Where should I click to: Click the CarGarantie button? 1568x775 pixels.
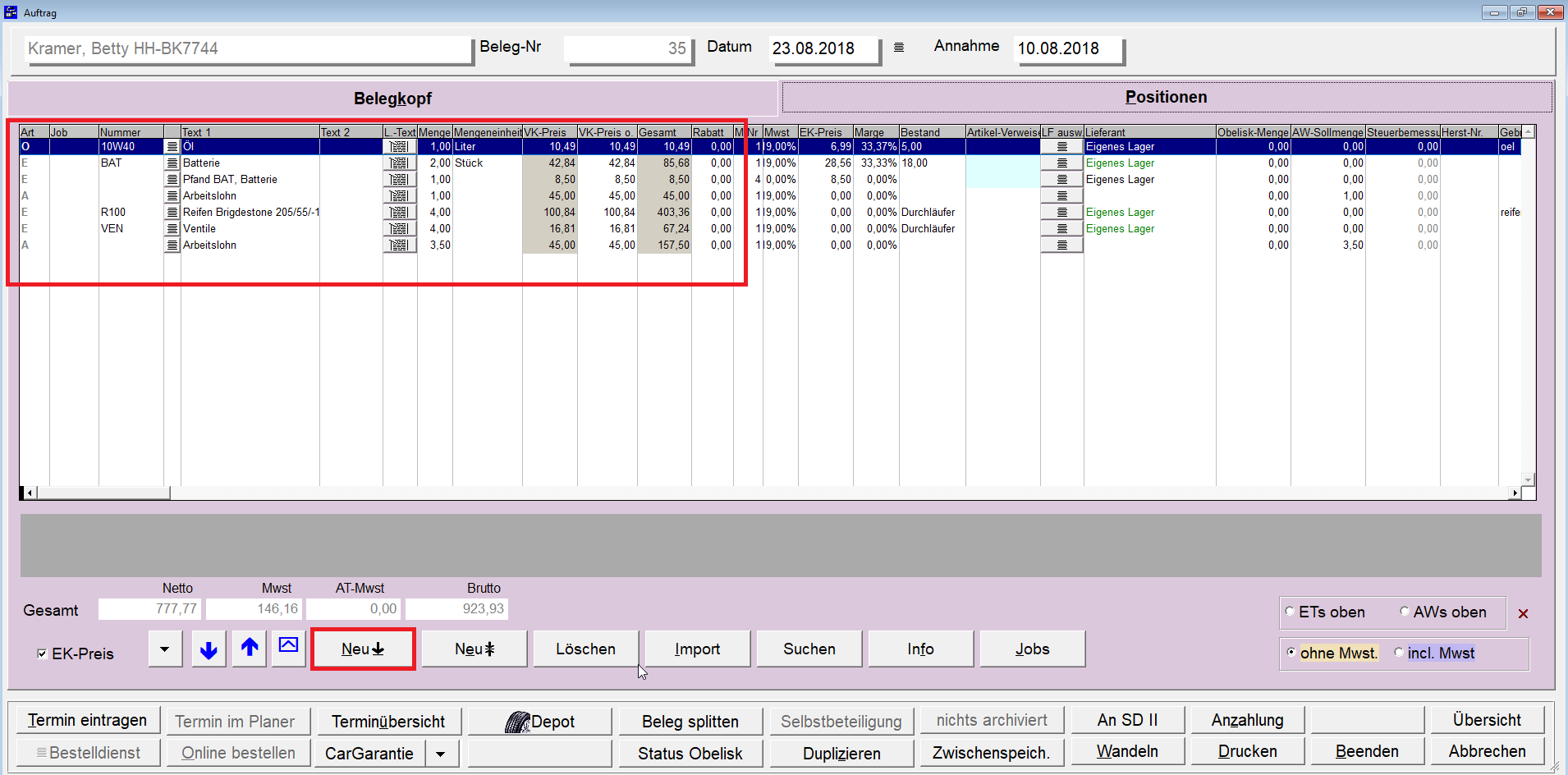tap(369, 753)
